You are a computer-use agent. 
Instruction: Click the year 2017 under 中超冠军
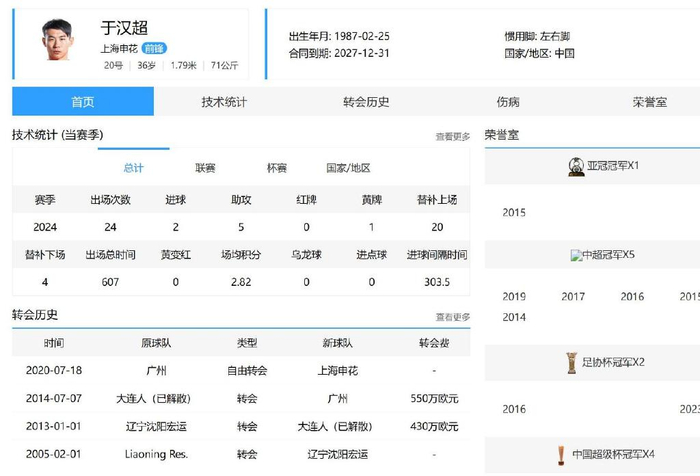pyautogui.click(x=573, y=296)
